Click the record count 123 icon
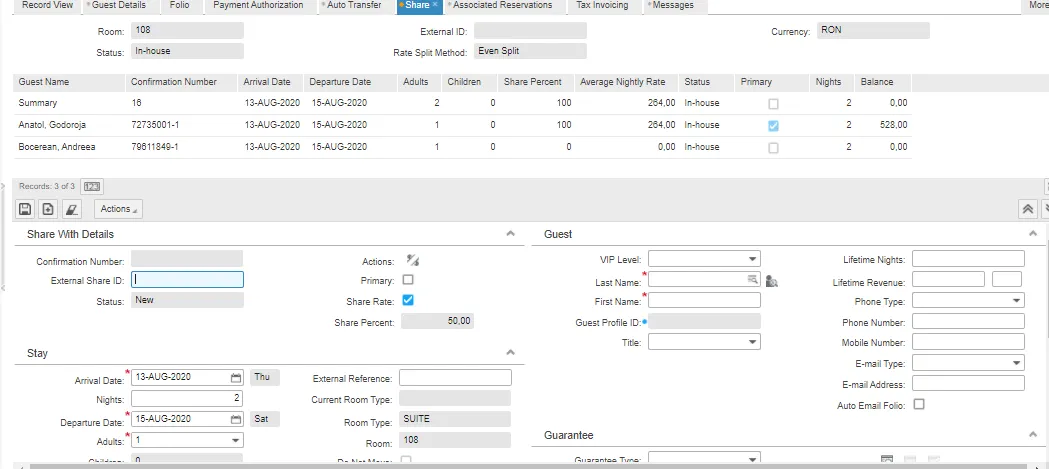Viewport: 1049px width, 469px height. [x=92, y=187]
